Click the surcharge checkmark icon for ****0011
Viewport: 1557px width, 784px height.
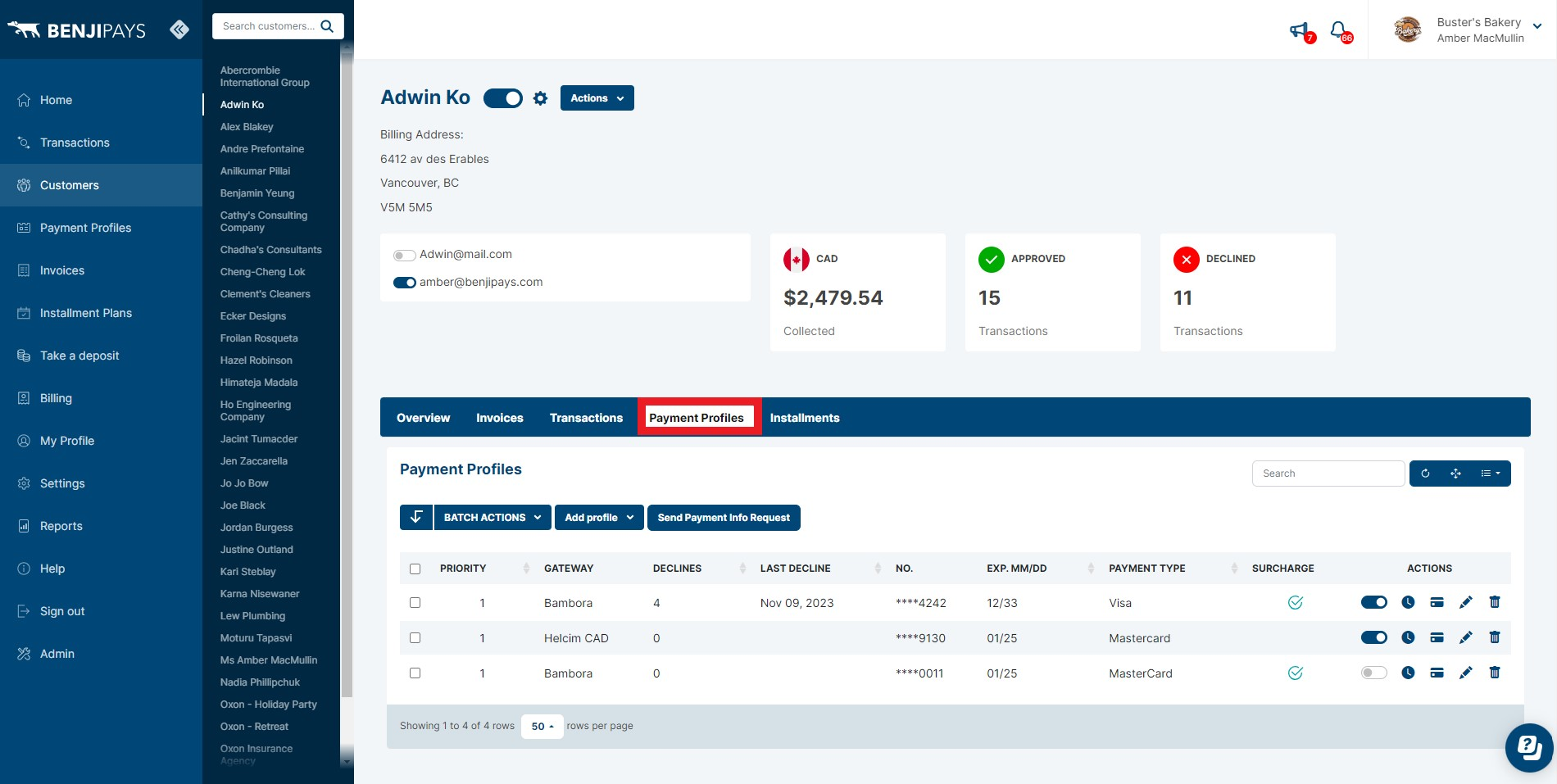click(x=1296, y=673)
